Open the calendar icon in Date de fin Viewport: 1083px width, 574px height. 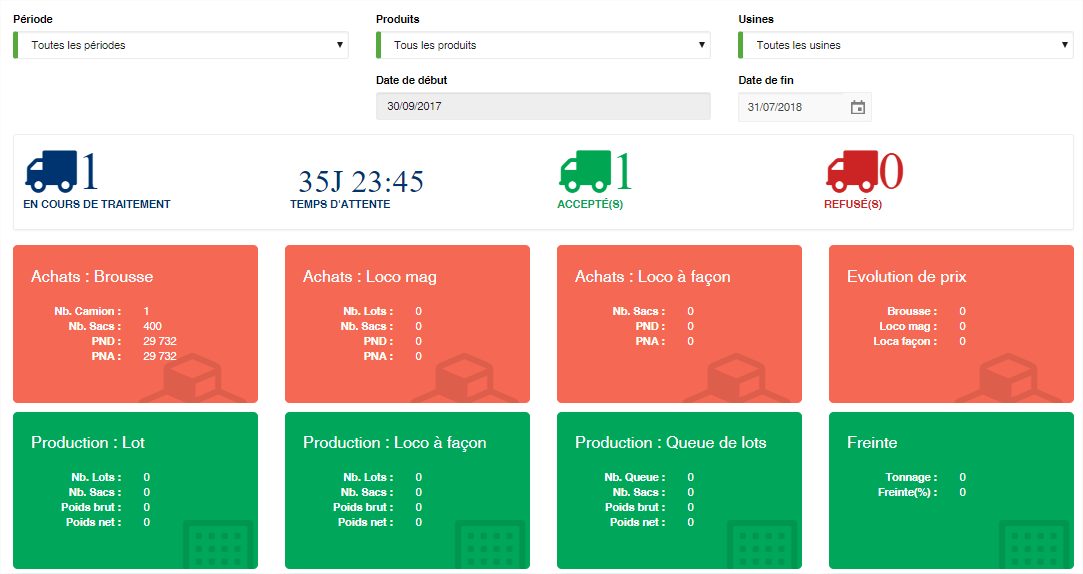tap(857, 107)
